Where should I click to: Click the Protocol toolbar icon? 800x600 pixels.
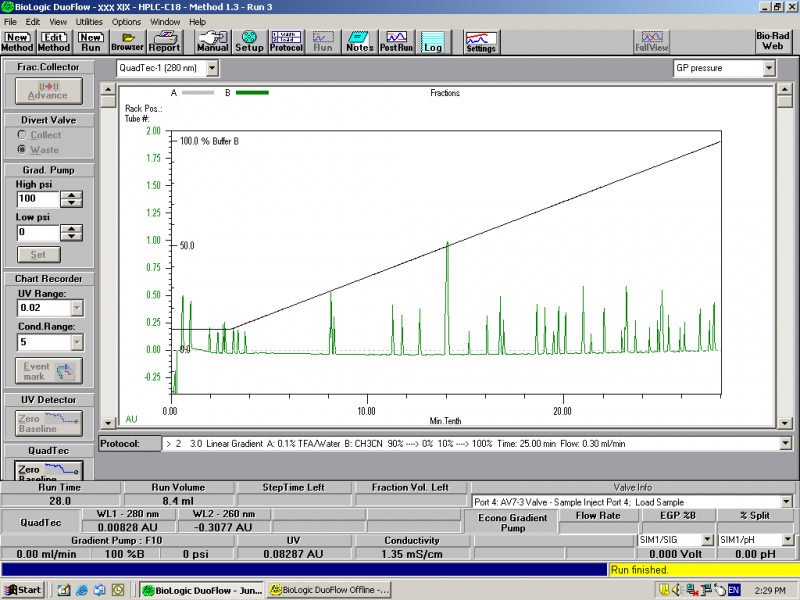[x=286, y=41]
